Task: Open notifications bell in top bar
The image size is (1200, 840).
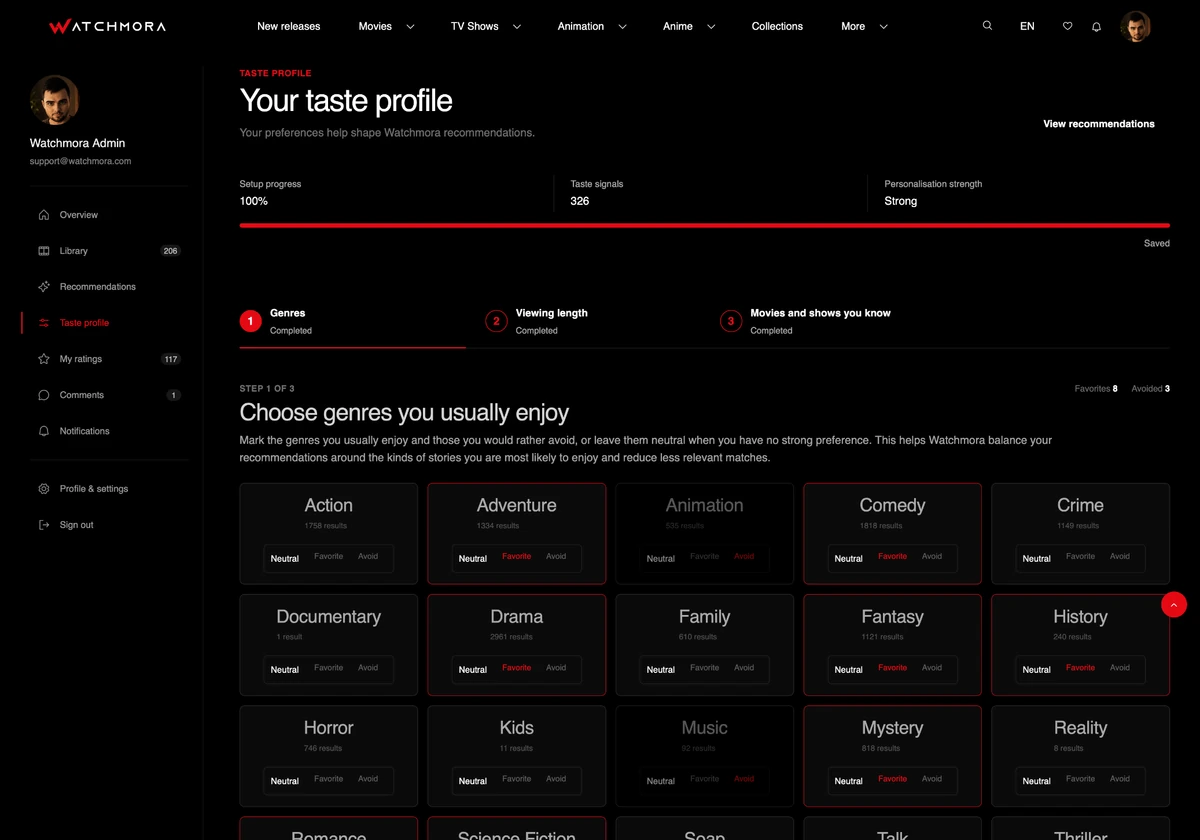Action: click(1096, 26)
